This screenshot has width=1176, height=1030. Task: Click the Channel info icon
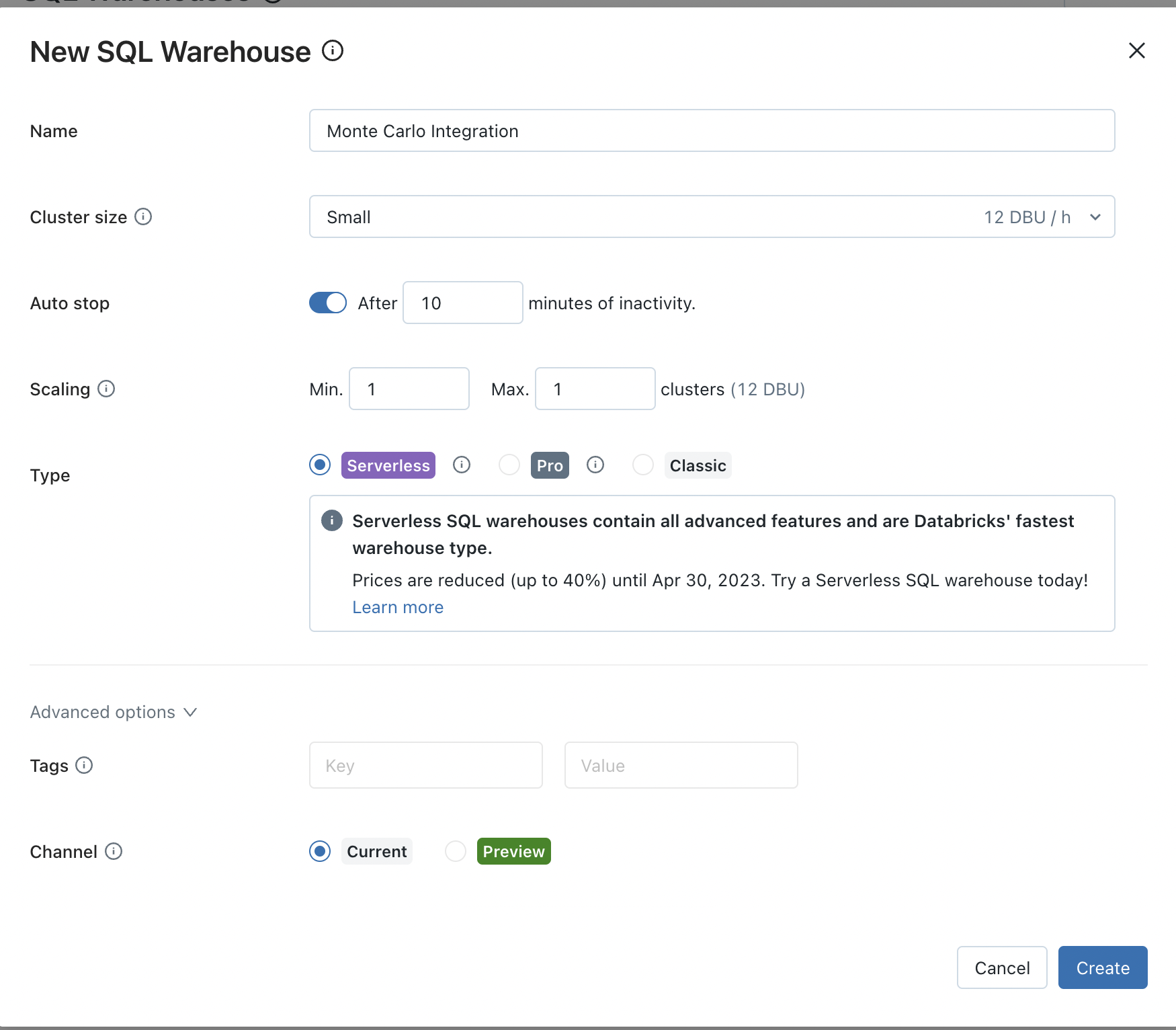click(x=114, y=851)
